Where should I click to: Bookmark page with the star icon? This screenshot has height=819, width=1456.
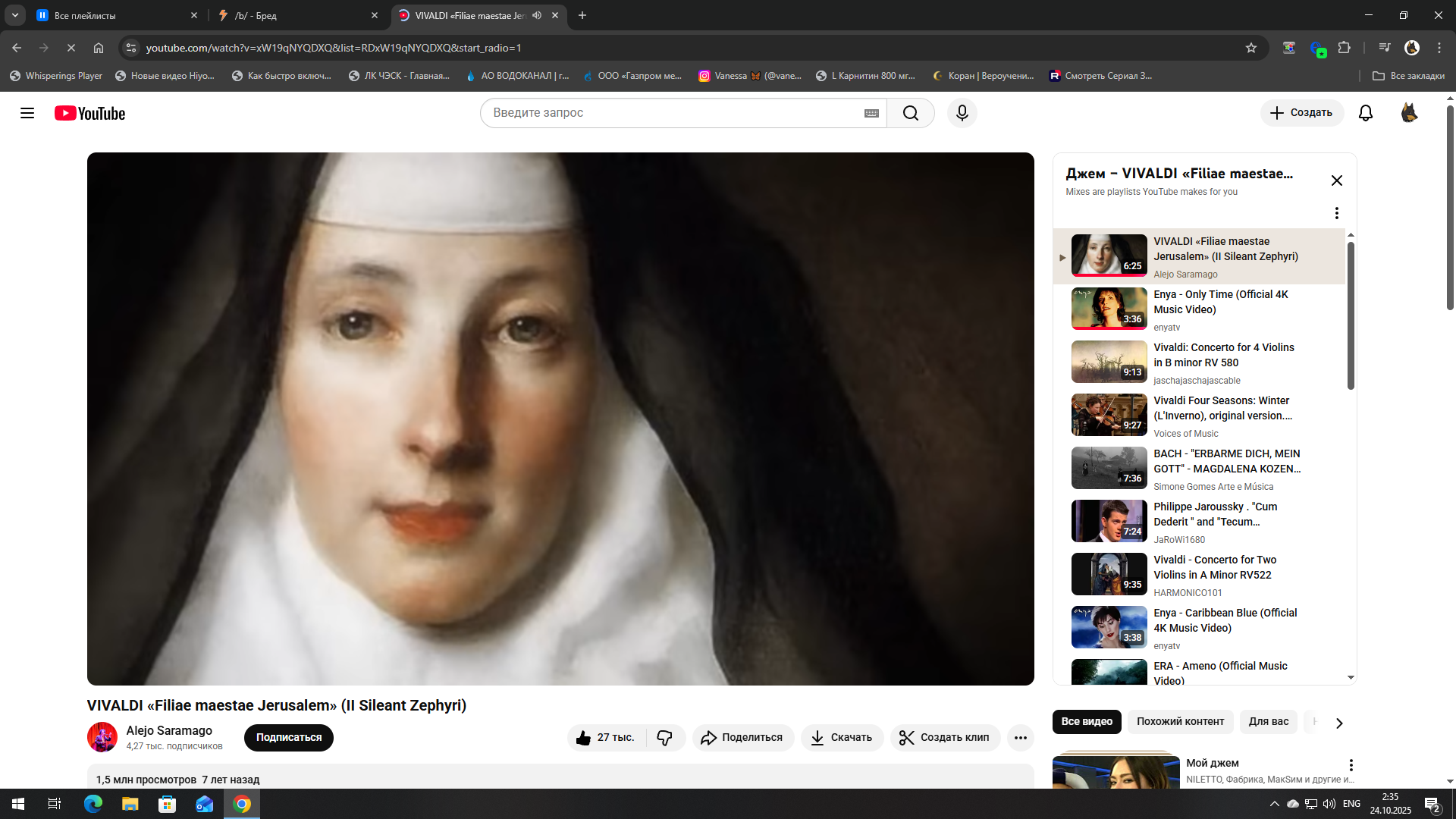coord(1251,48)
